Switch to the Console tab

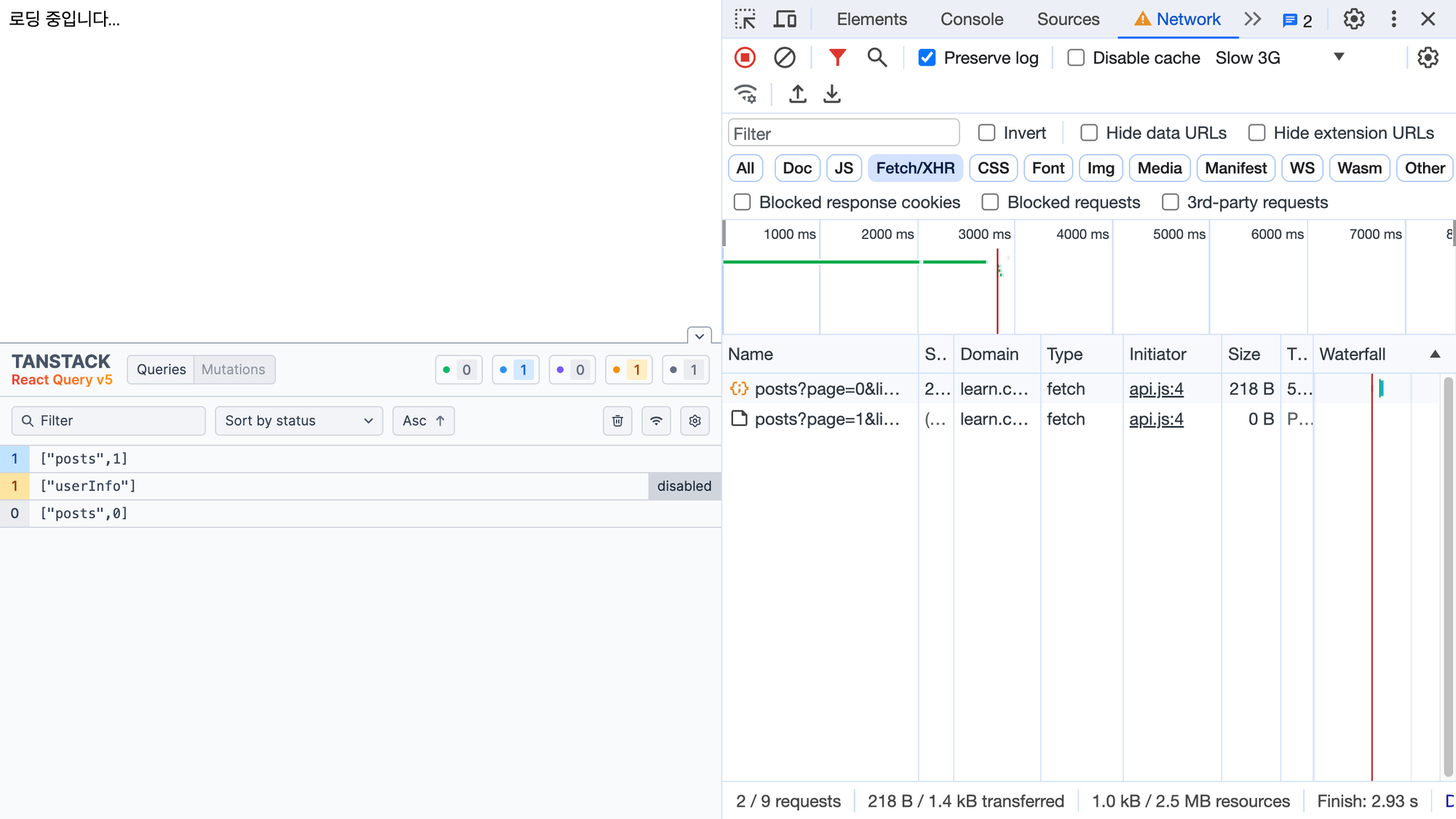coord(971,19)
